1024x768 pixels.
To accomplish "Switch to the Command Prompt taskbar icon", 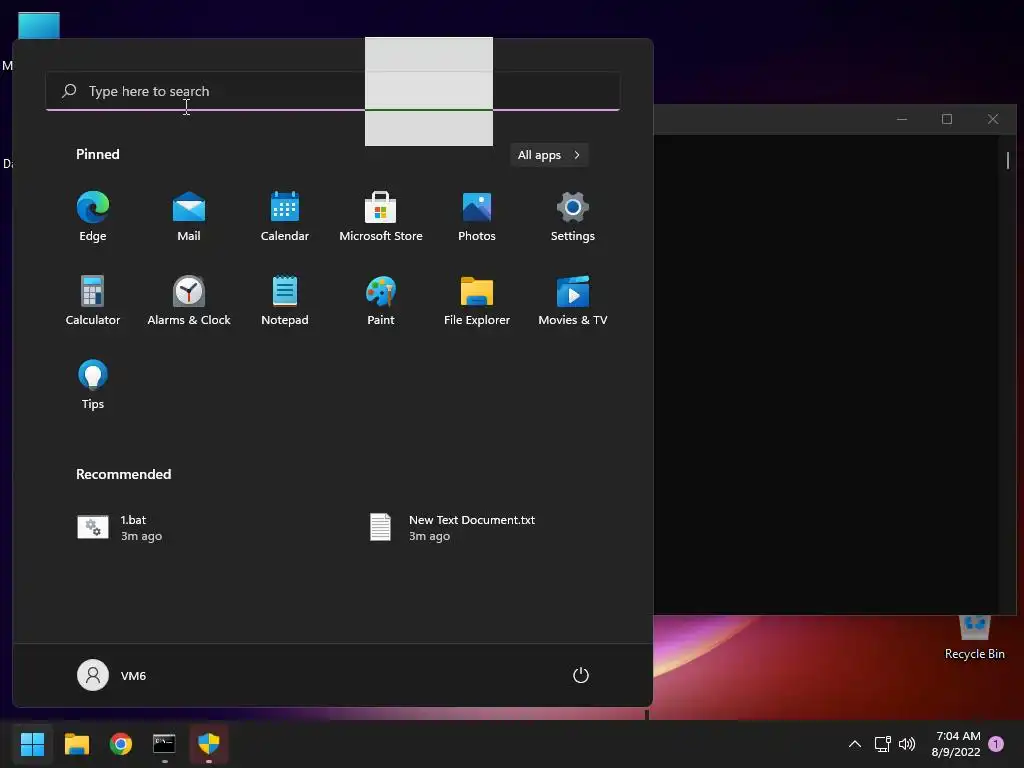I will [x=165, y=744].
